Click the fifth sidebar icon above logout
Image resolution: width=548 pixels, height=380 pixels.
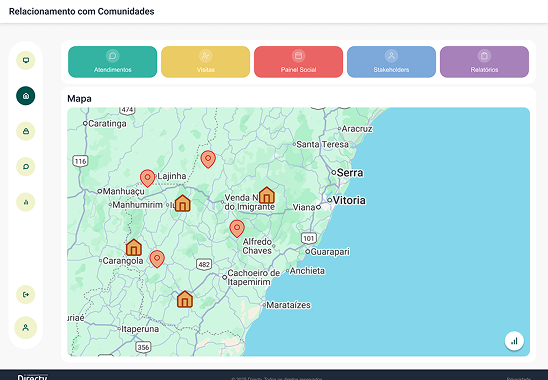pyautogui.click(x=26, y=202)
